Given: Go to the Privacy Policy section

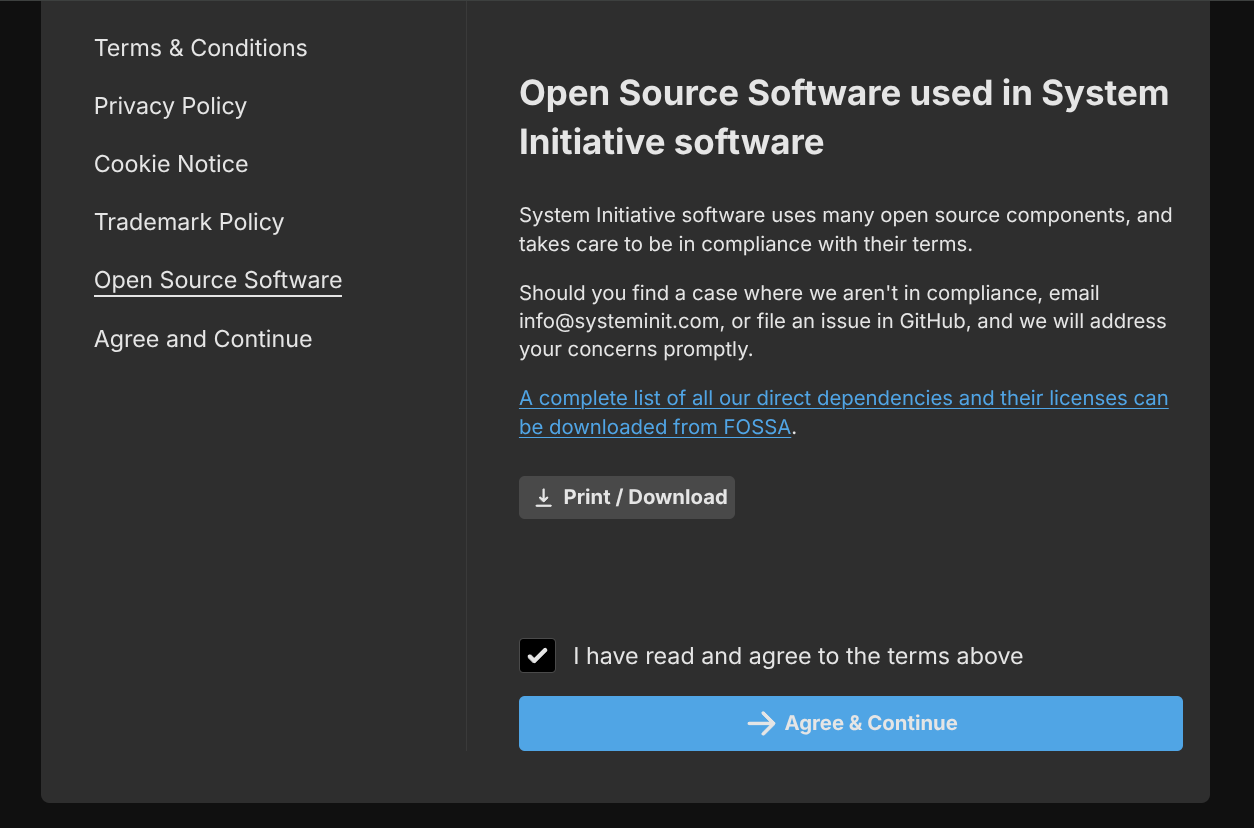Looking at the screenshot, I should (x=170, y=106).
